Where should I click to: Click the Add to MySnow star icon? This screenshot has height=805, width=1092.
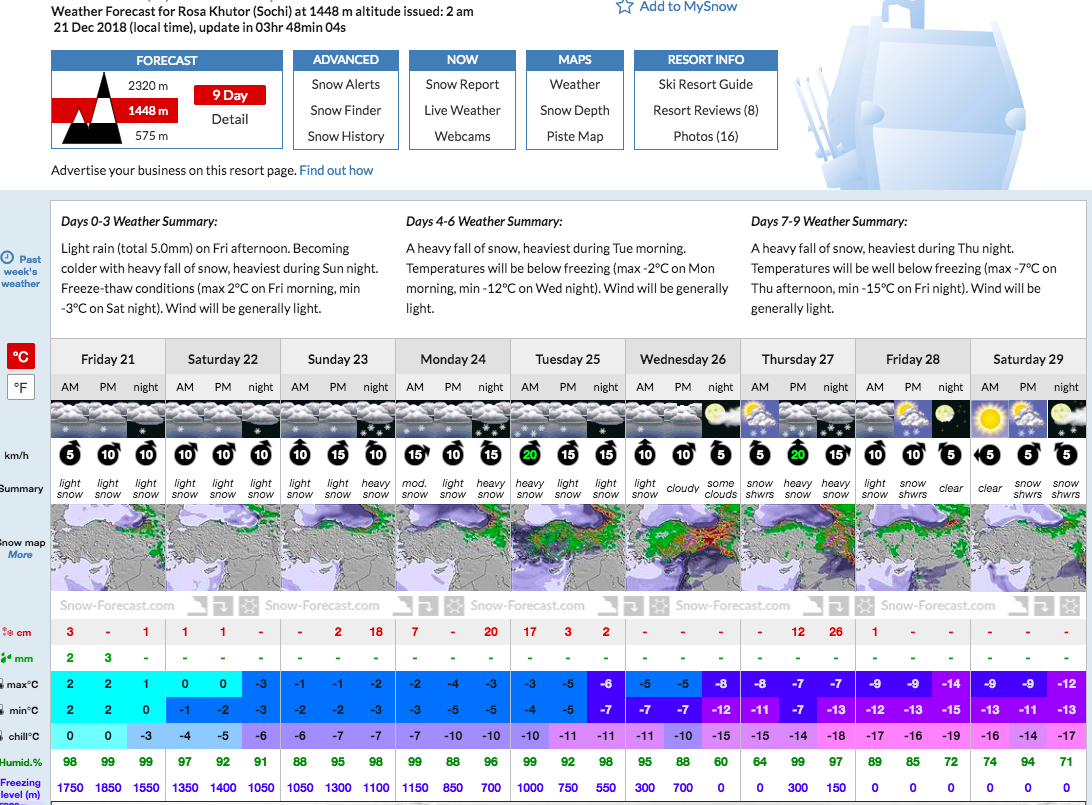point(624,6)
